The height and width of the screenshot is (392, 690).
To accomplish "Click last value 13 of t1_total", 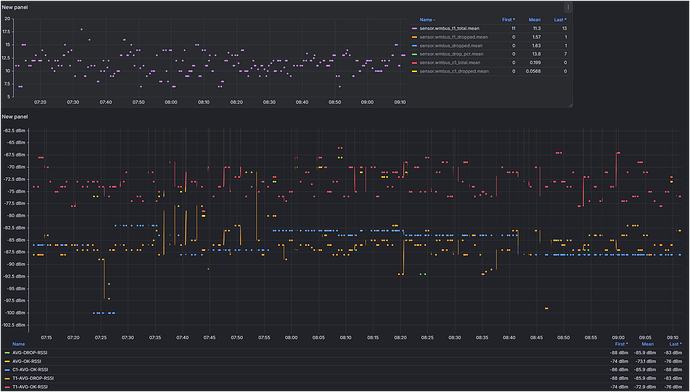I will (565, 29).
